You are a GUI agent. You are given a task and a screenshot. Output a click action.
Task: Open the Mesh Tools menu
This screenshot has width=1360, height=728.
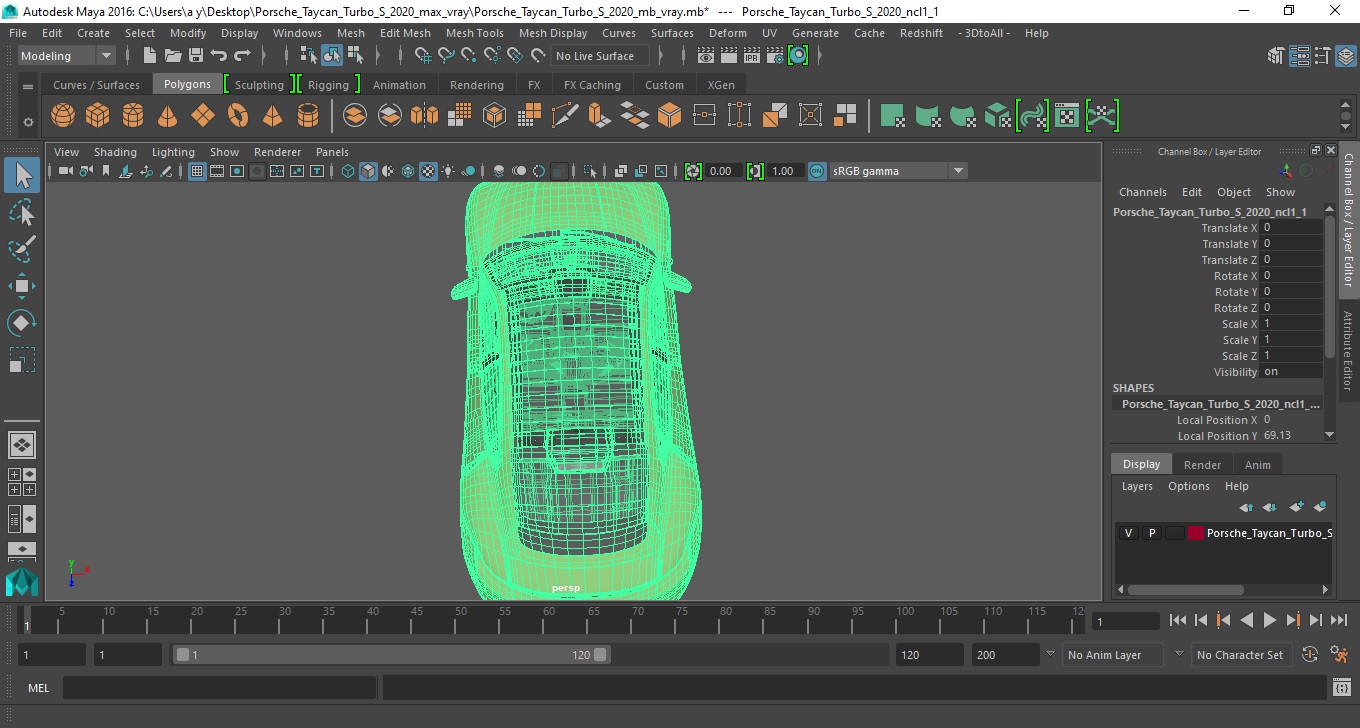(474, 33)
